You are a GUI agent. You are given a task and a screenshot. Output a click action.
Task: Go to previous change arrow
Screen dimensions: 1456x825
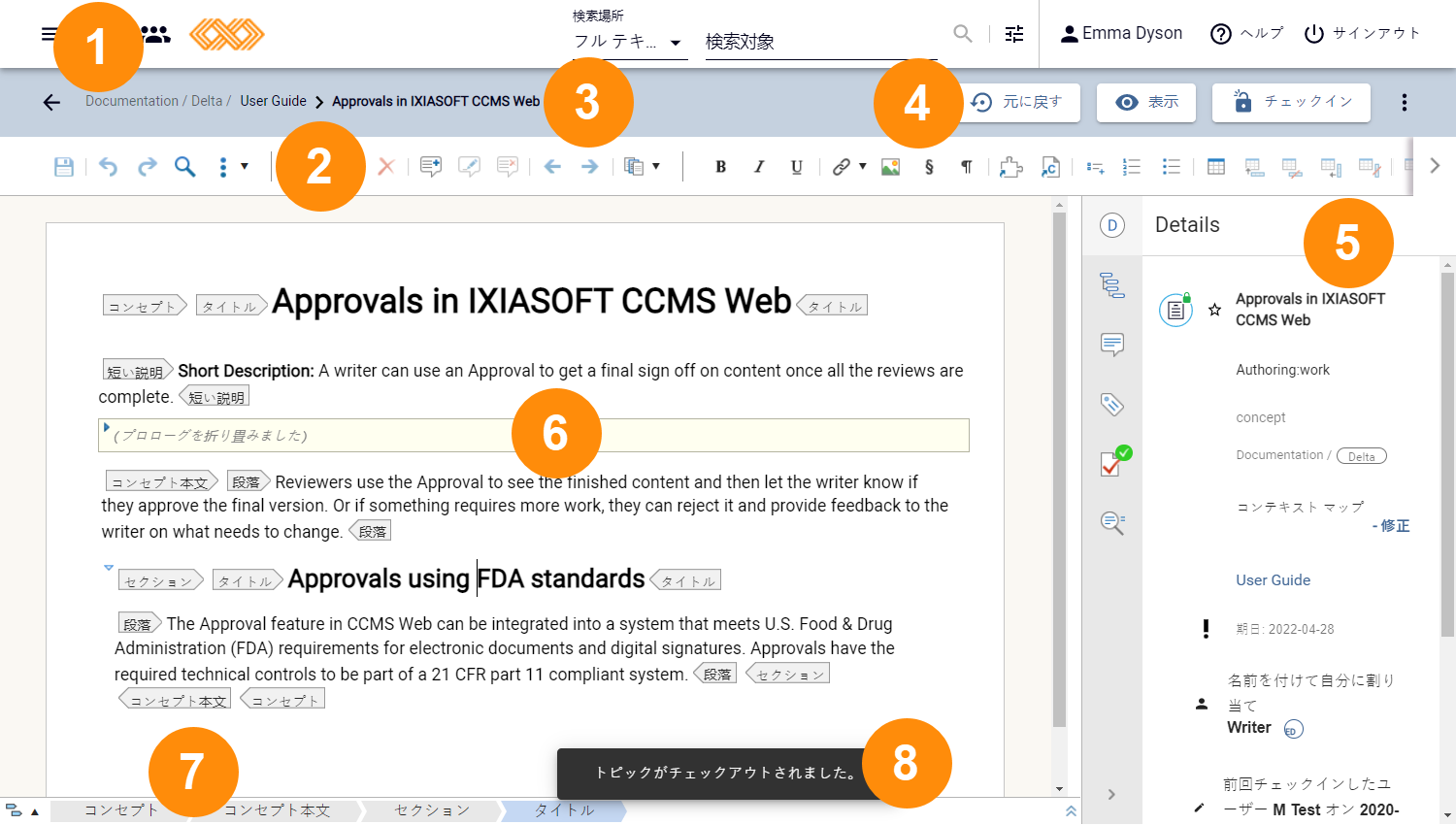pyautogui.click(x=552, y=167)
